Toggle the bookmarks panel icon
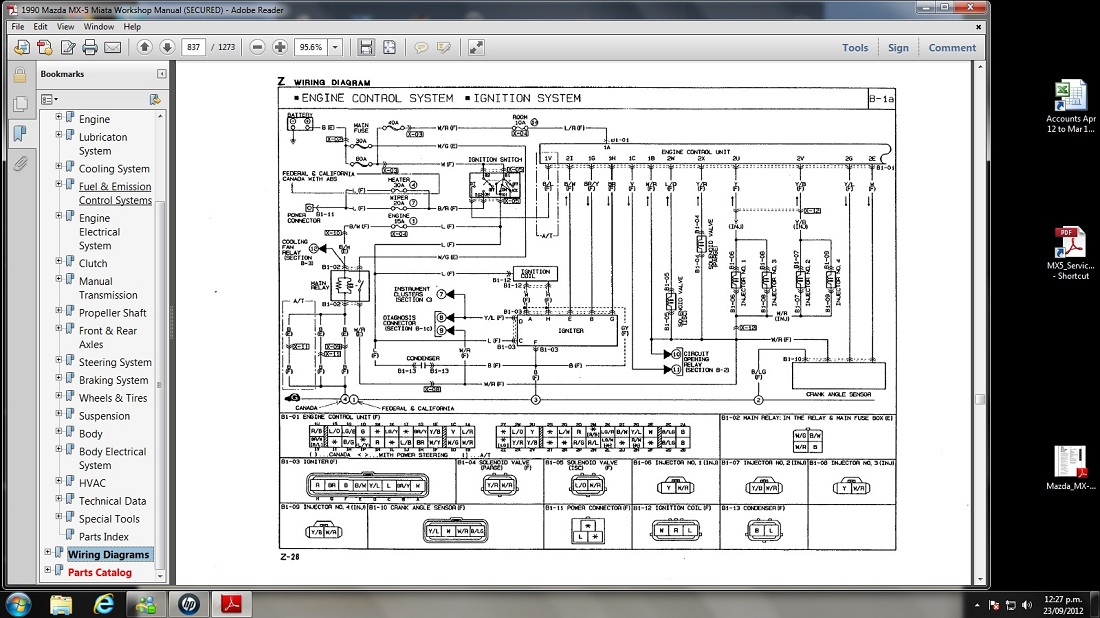Viewport: 1100px width, 618px height. coord(20,133)
